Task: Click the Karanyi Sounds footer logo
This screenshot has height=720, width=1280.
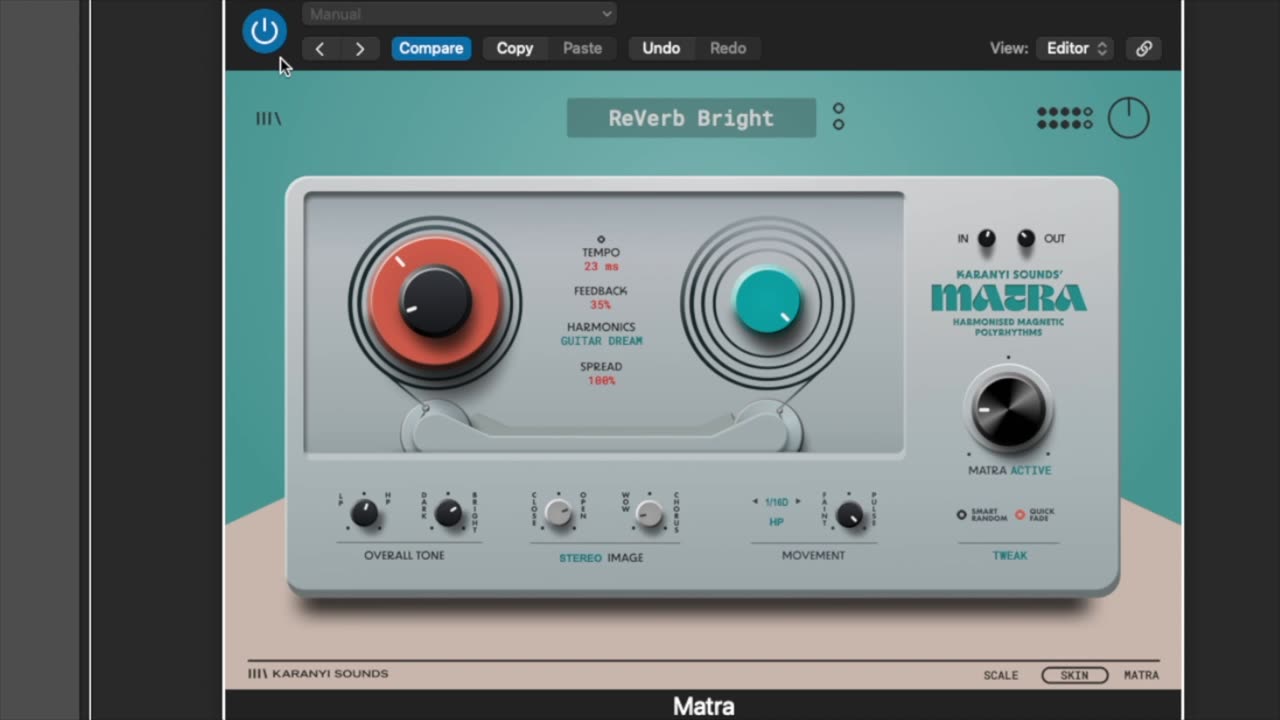Action: tap(318, 674)
